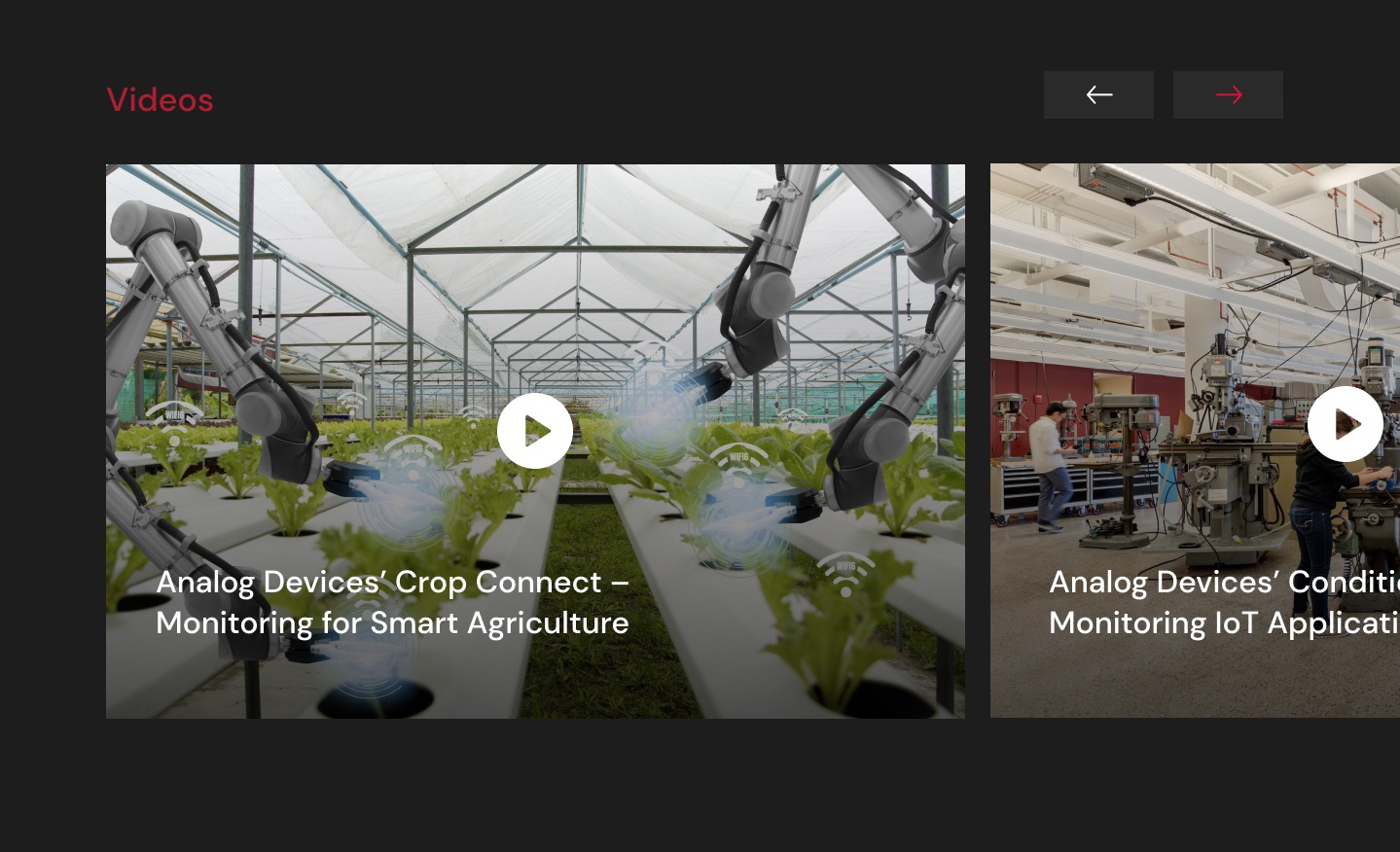
Task: Open the Condition Monitoring IoT Applications title
Action: click(x=1224, y=602)
